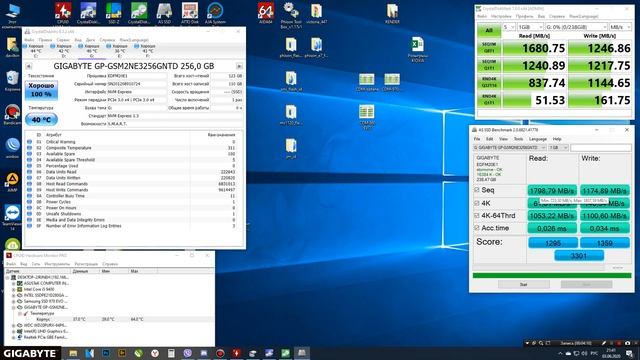Open Инструменты menu in HWMonitor

[57, 264]
